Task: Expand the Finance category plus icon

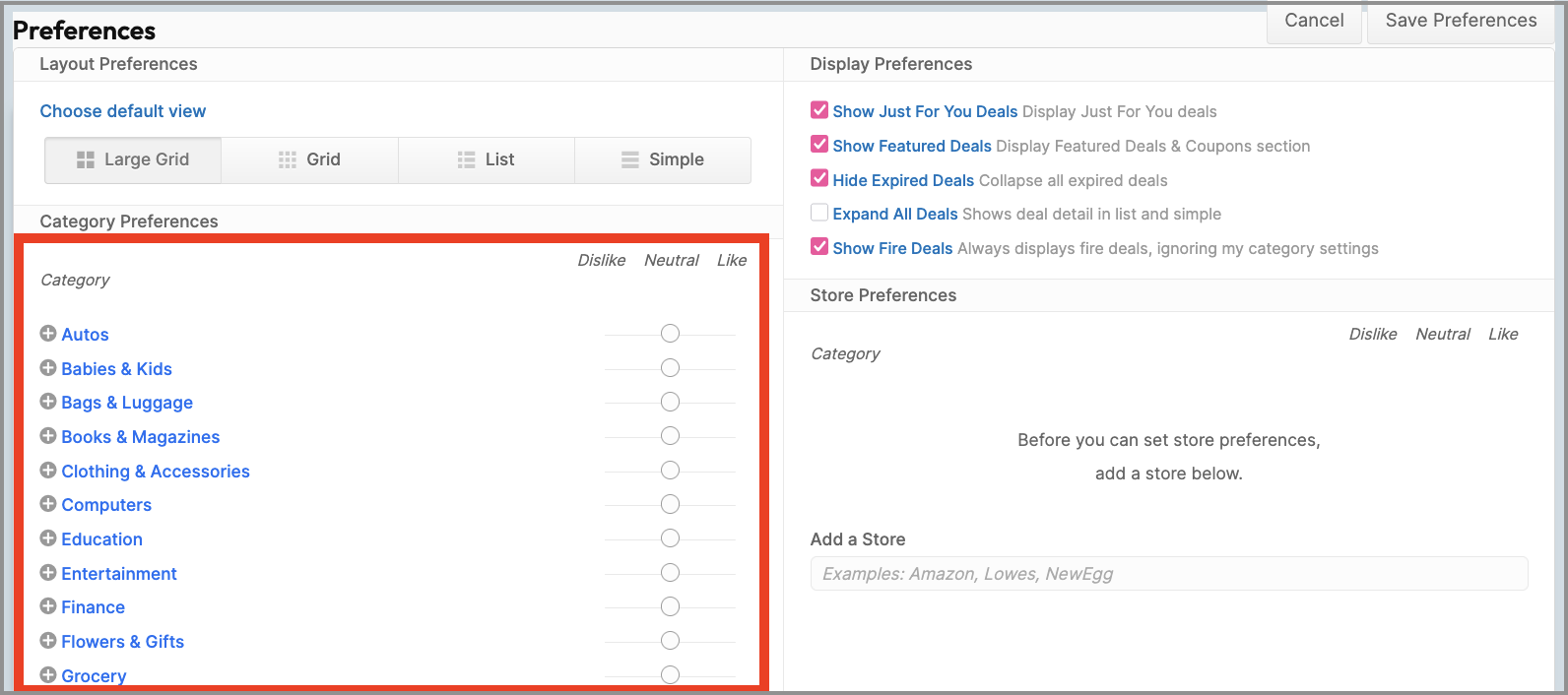Action: 48,606
